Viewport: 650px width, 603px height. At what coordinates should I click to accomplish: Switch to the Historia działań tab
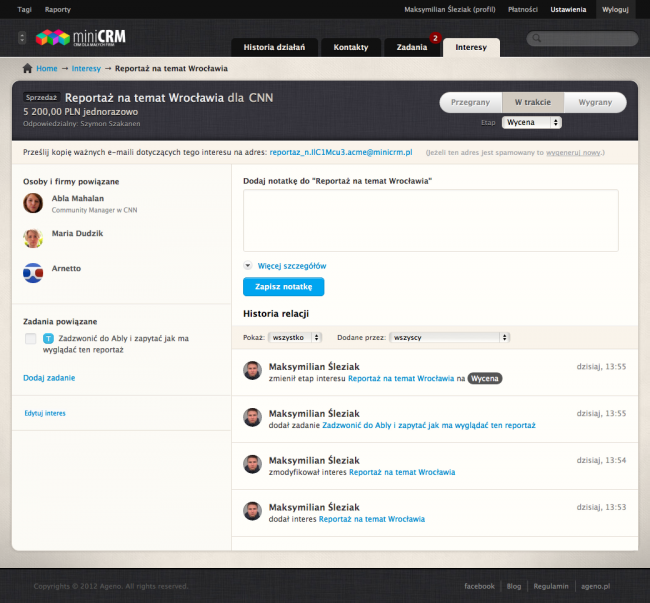(274, 47)
